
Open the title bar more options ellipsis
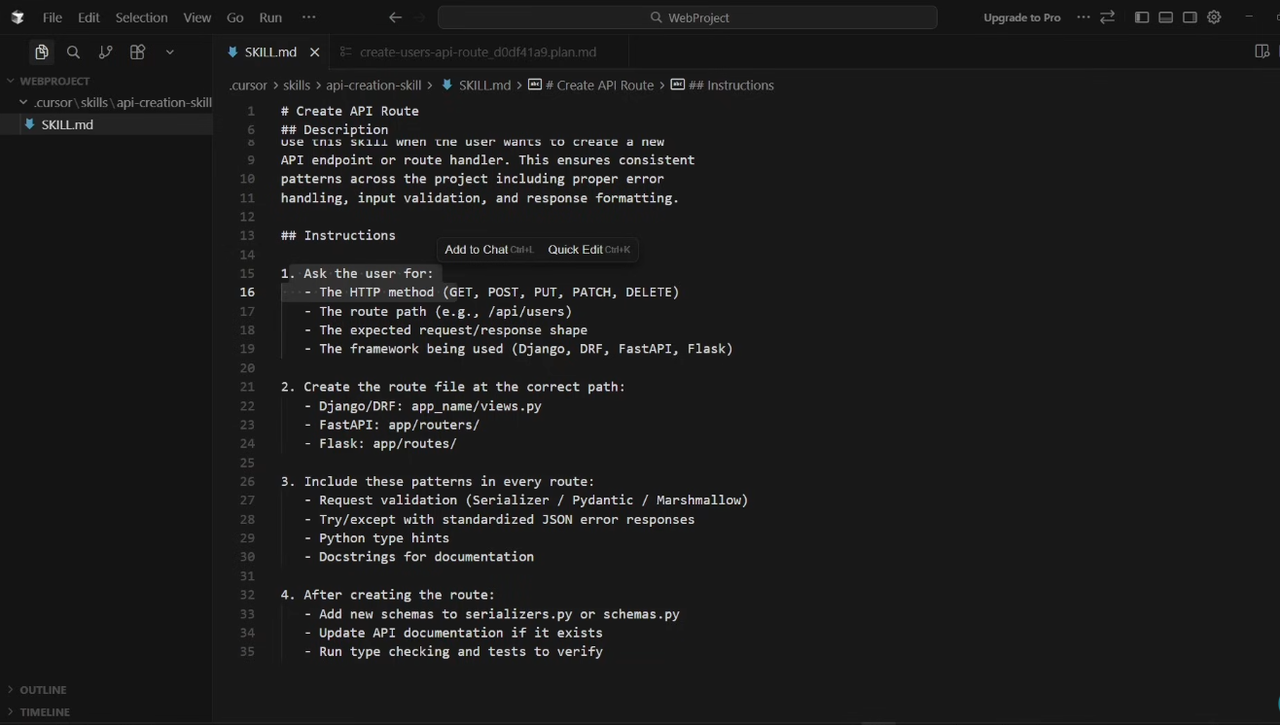1083,17
